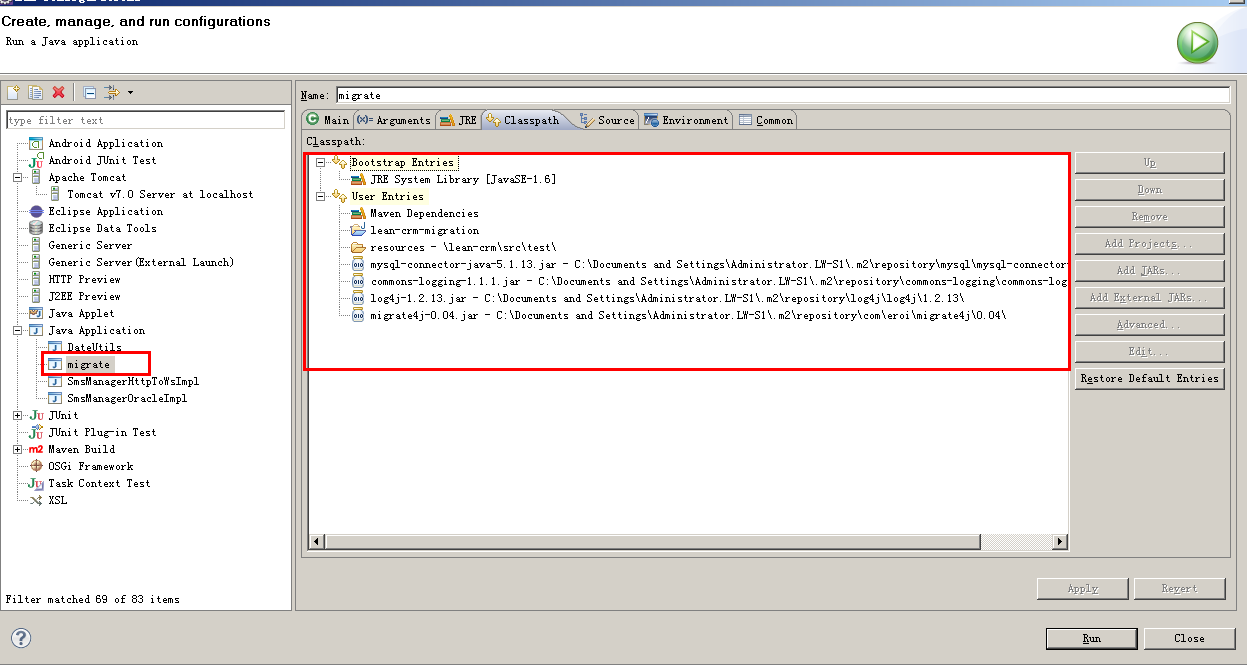Expand the JUnit tree node
Screen dimensions: 1247x665
(18, 416)
